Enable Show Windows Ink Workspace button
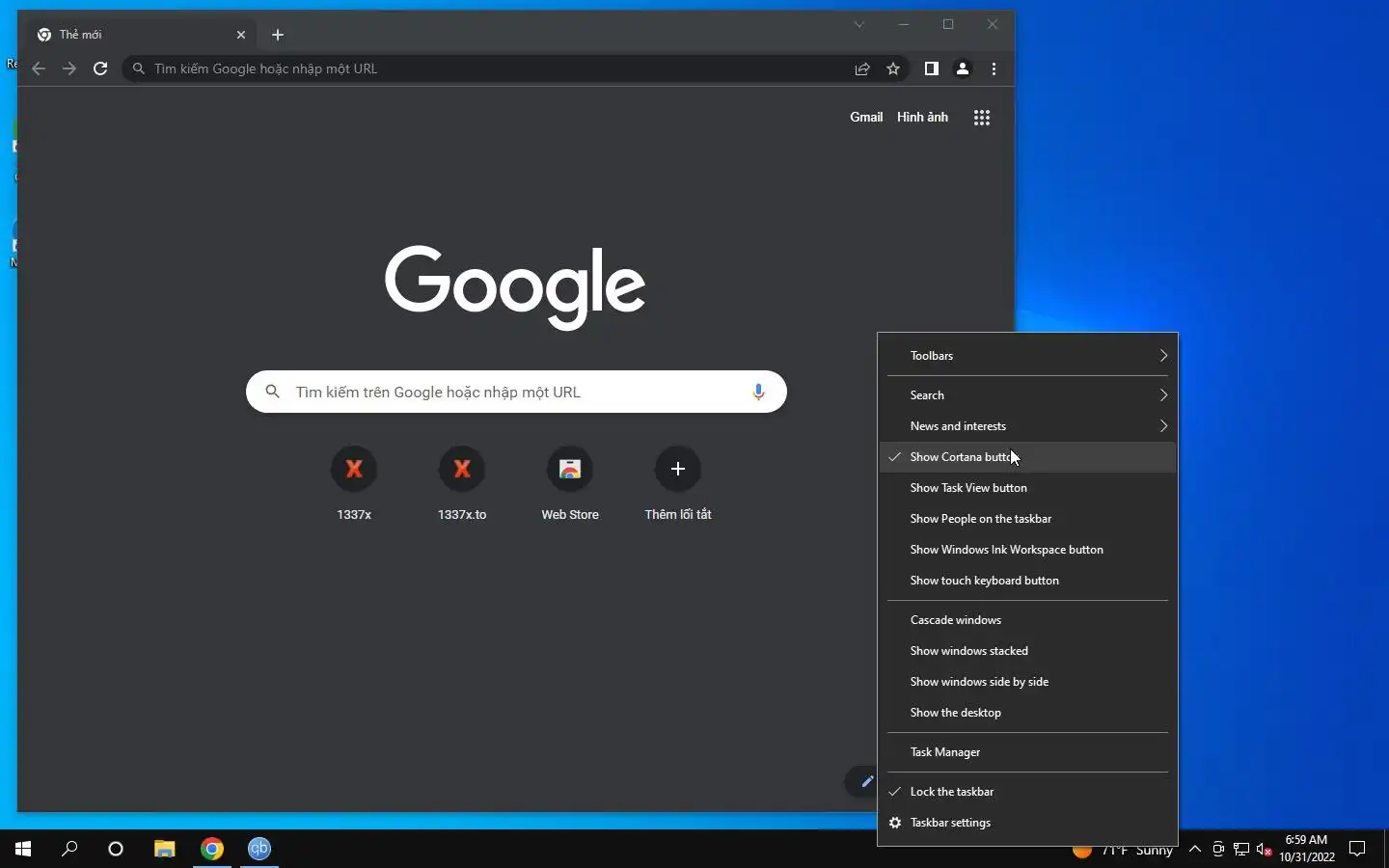The width and height of the screenshot is (1389, 868). coord(1027,550)
